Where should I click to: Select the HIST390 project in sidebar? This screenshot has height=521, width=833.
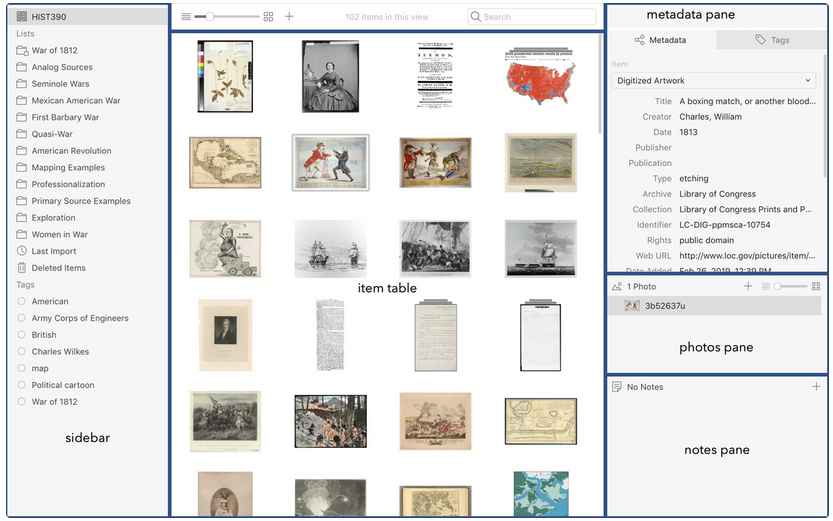(49, 17)
